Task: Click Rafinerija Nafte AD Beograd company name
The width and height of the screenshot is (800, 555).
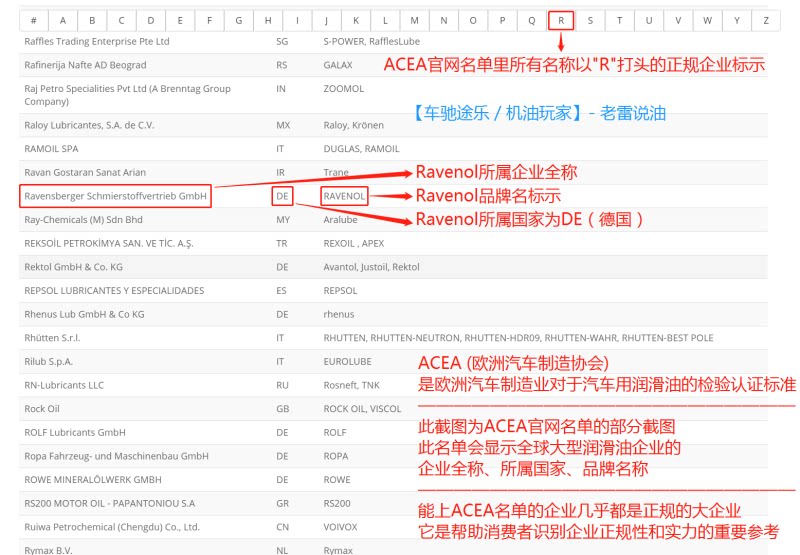Action: 85,65
